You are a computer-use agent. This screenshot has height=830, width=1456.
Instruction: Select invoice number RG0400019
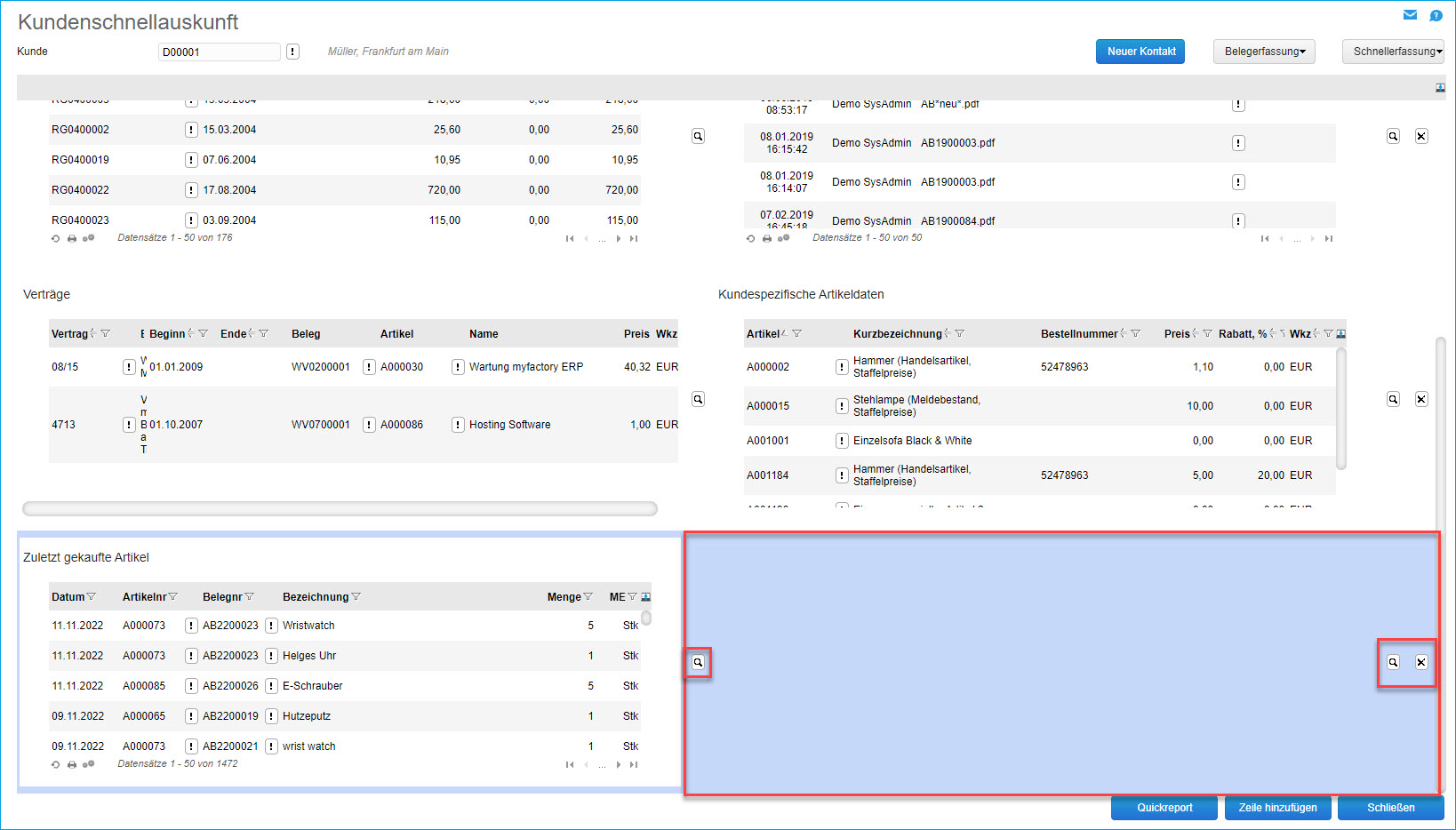click(80, 160)
